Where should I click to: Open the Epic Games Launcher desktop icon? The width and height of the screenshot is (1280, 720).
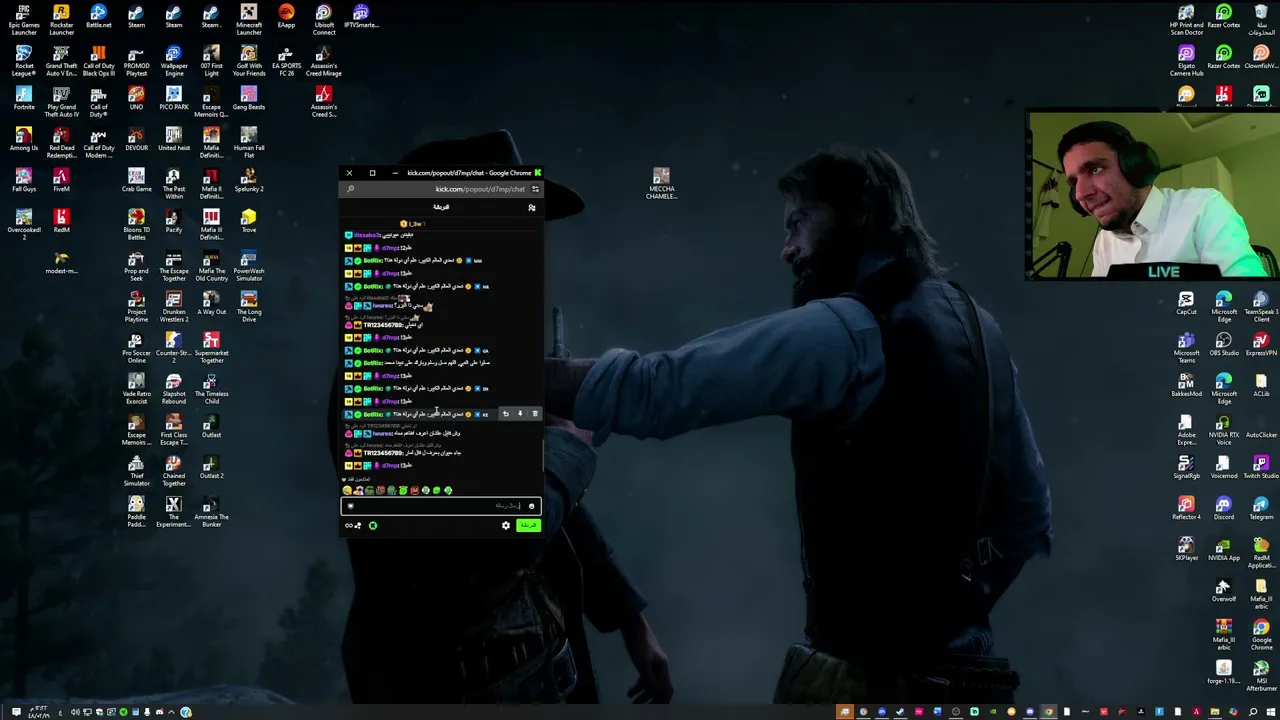[x=24, y=19]
